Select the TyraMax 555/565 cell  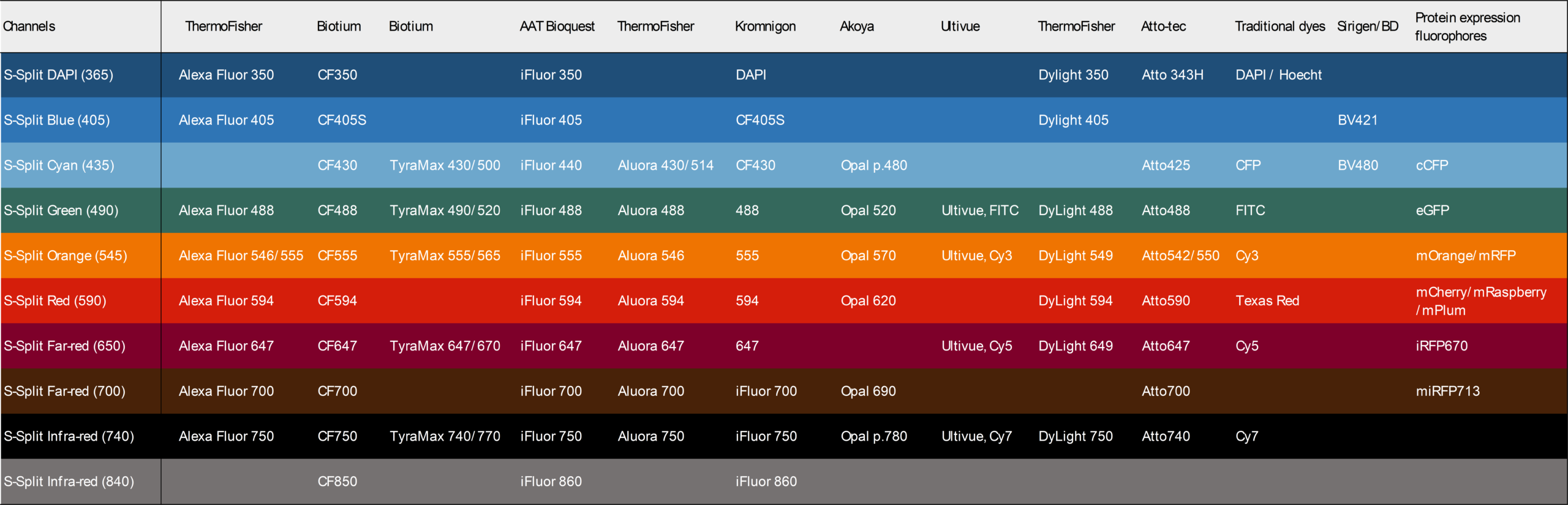tap(445, 256)
